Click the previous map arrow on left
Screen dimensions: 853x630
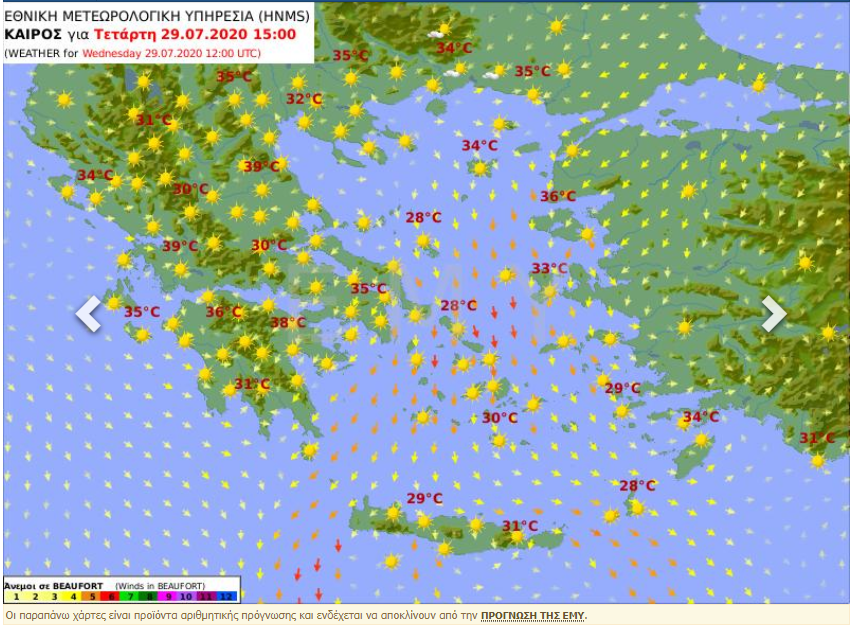pyautogui.click(x=88, y=313)
